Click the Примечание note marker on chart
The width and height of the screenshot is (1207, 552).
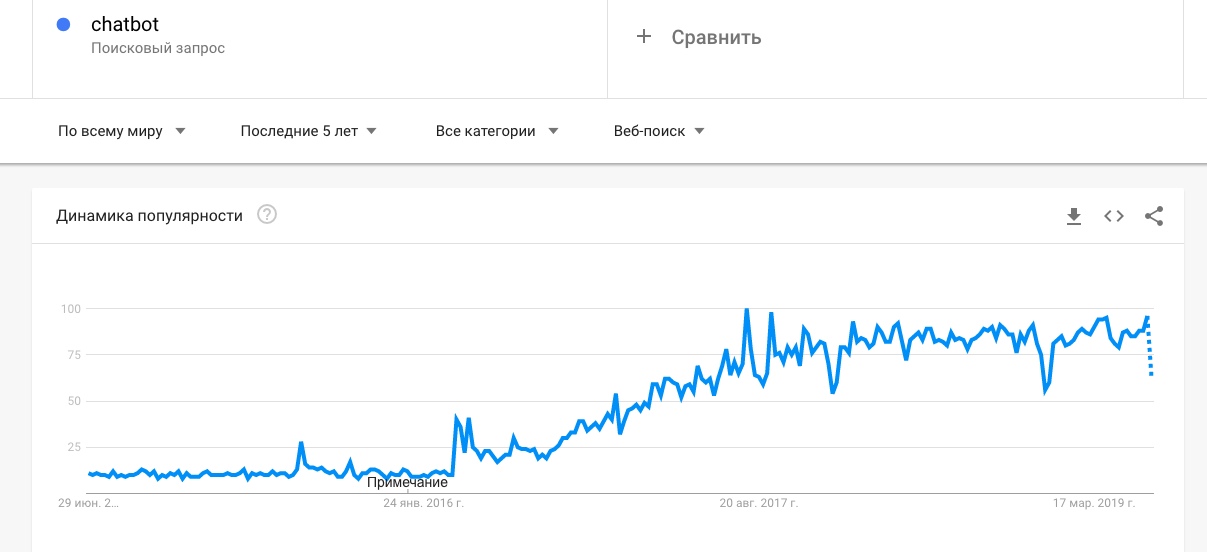tap(407, 483)
